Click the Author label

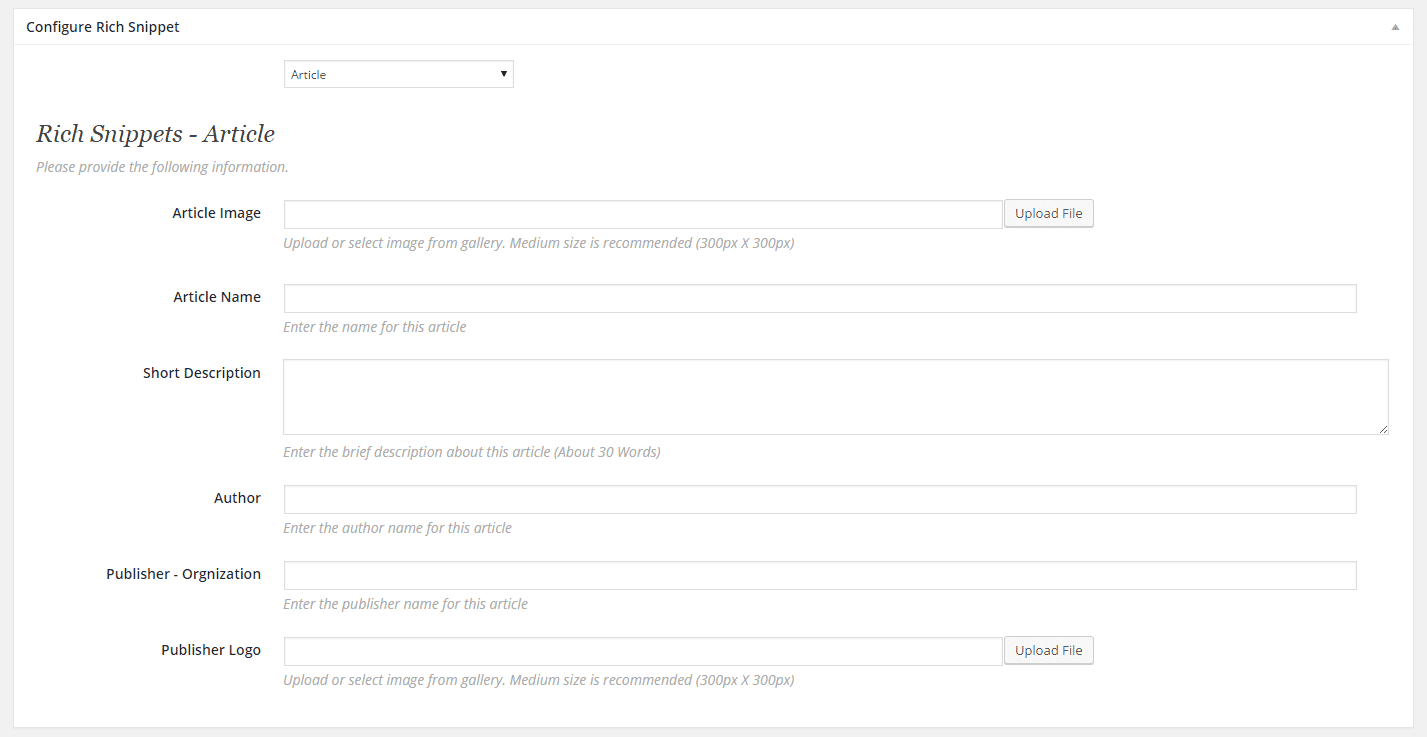pyautogui.click(x=237, y=498)
